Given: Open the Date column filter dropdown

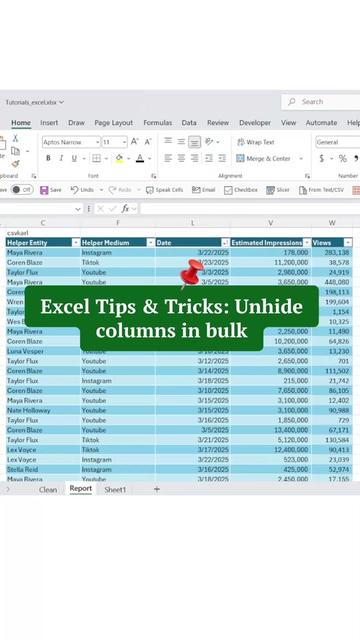Looking at the screenshot, I should coord(225,243).
